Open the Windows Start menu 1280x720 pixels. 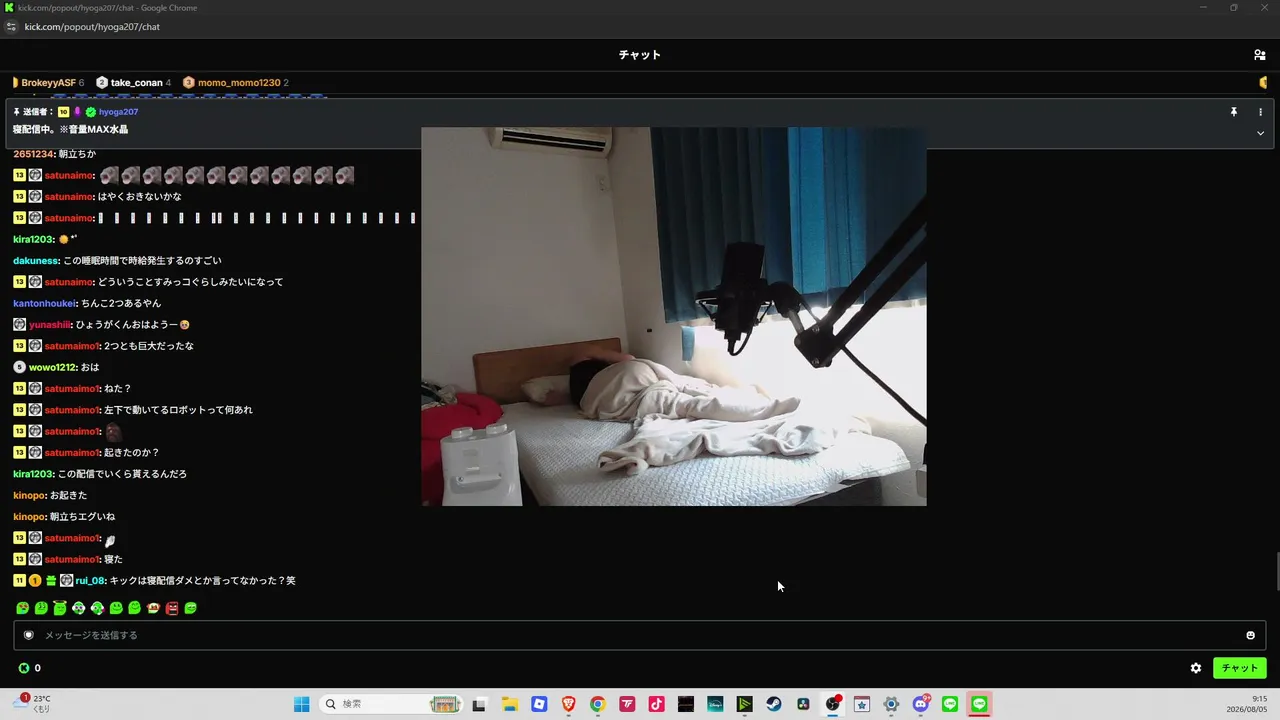pyautogui.click(x=301, y=704)
